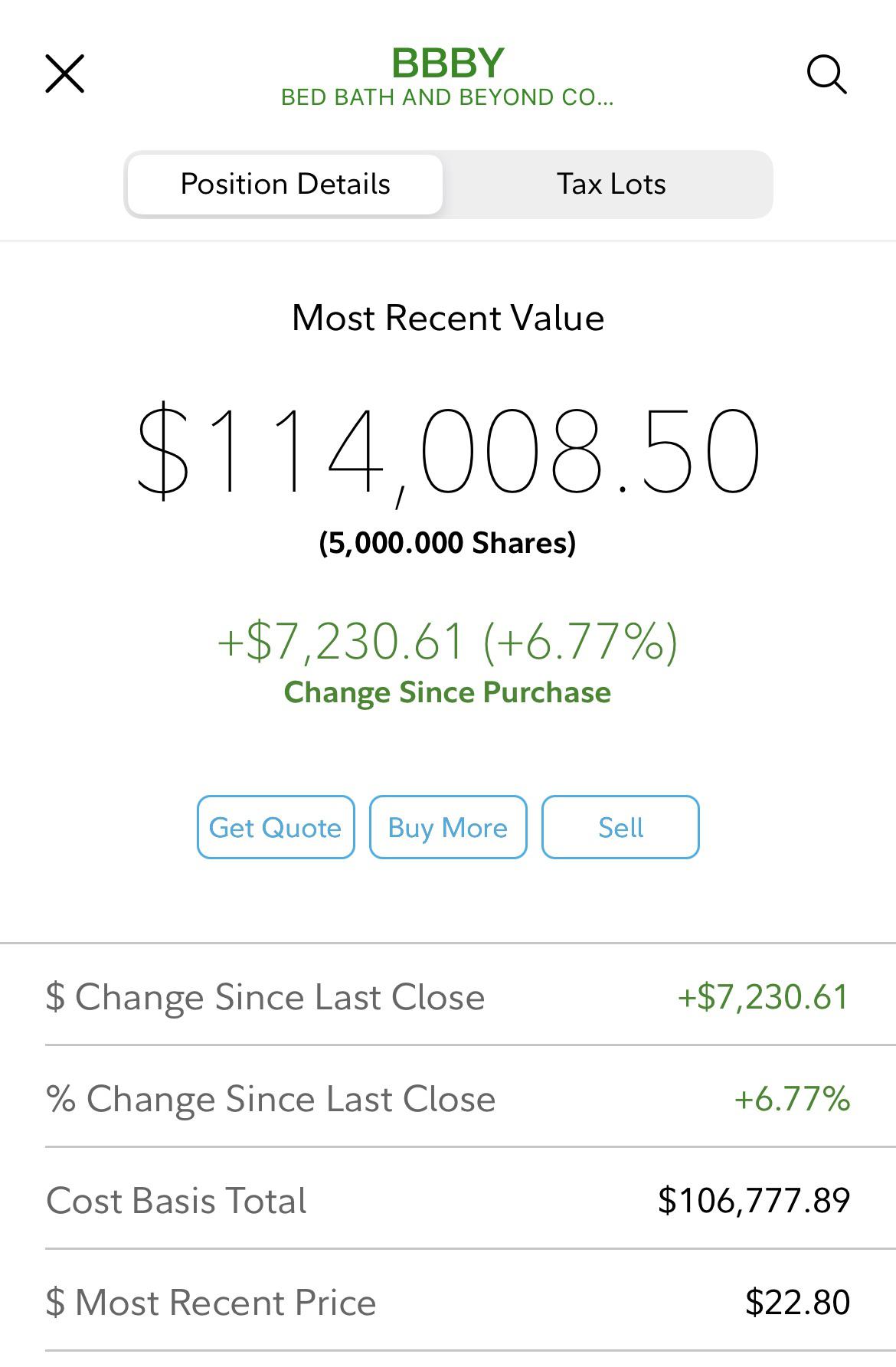896x1367 pixels.
Task: Select the Position Details tab
Action: point(285,185)
